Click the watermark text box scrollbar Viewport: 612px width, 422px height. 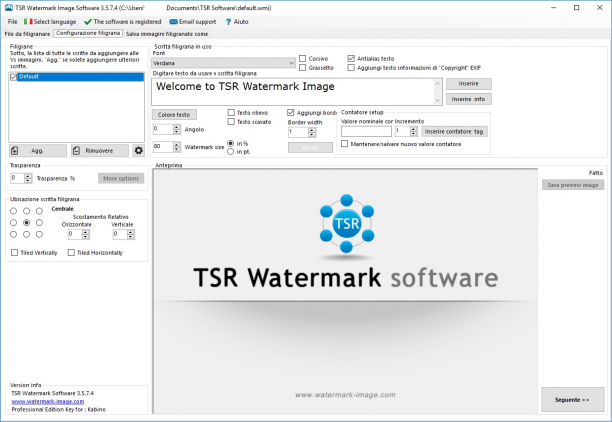click(x=438, y=92)
